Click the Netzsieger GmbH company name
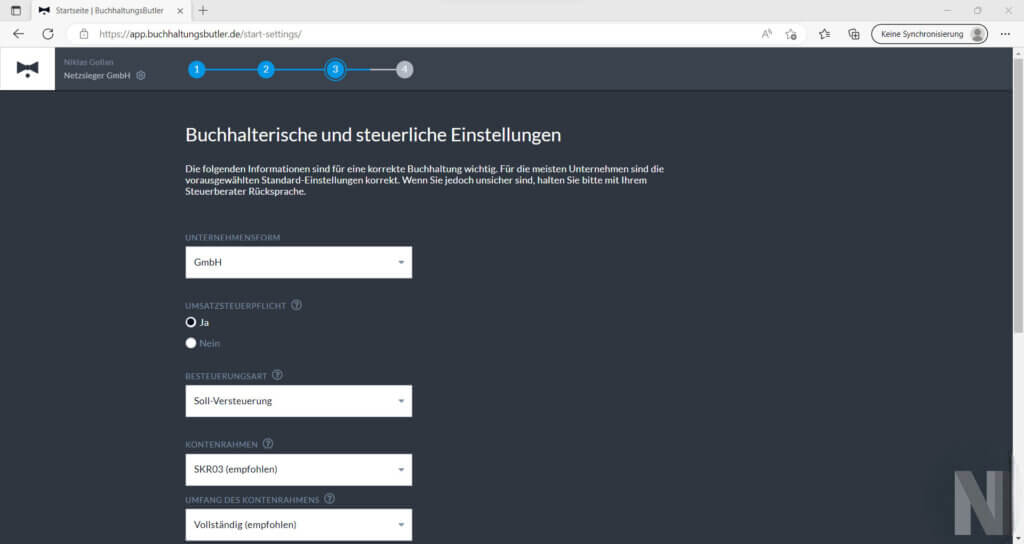Viewport: 1024px width, 544px height. coord(97,76)
